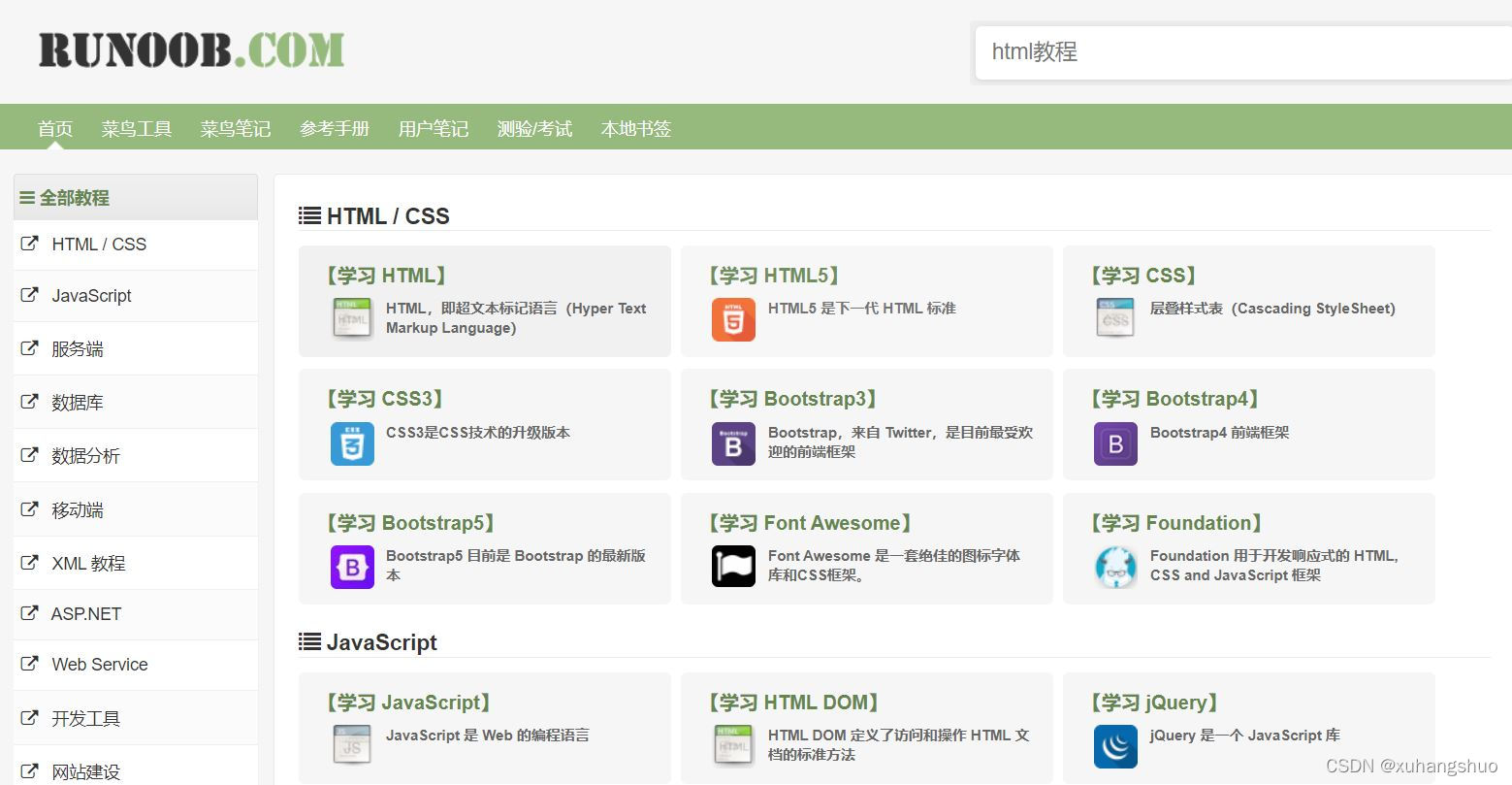1512x785 pixels.
Task: Click the 全部教程 sidebar header
Action: 136,197
